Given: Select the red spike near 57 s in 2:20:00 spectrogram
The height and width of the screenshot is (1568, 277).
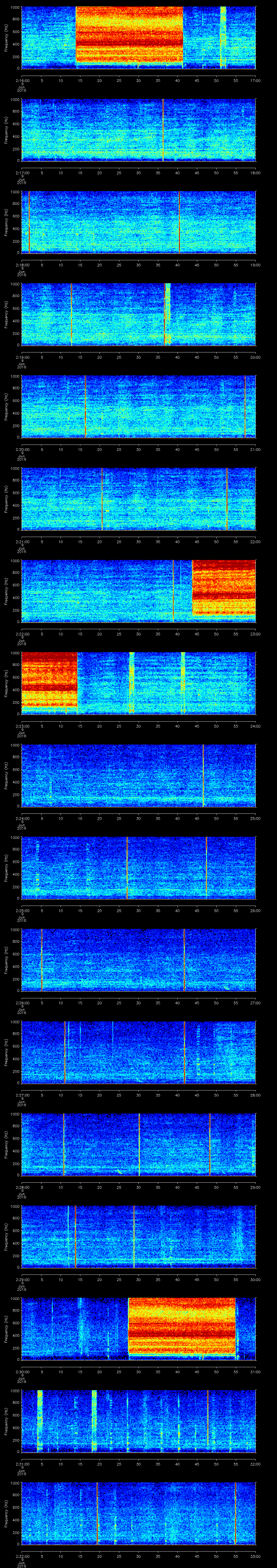Looking at the screenshot, I should (x=245, y=407).
